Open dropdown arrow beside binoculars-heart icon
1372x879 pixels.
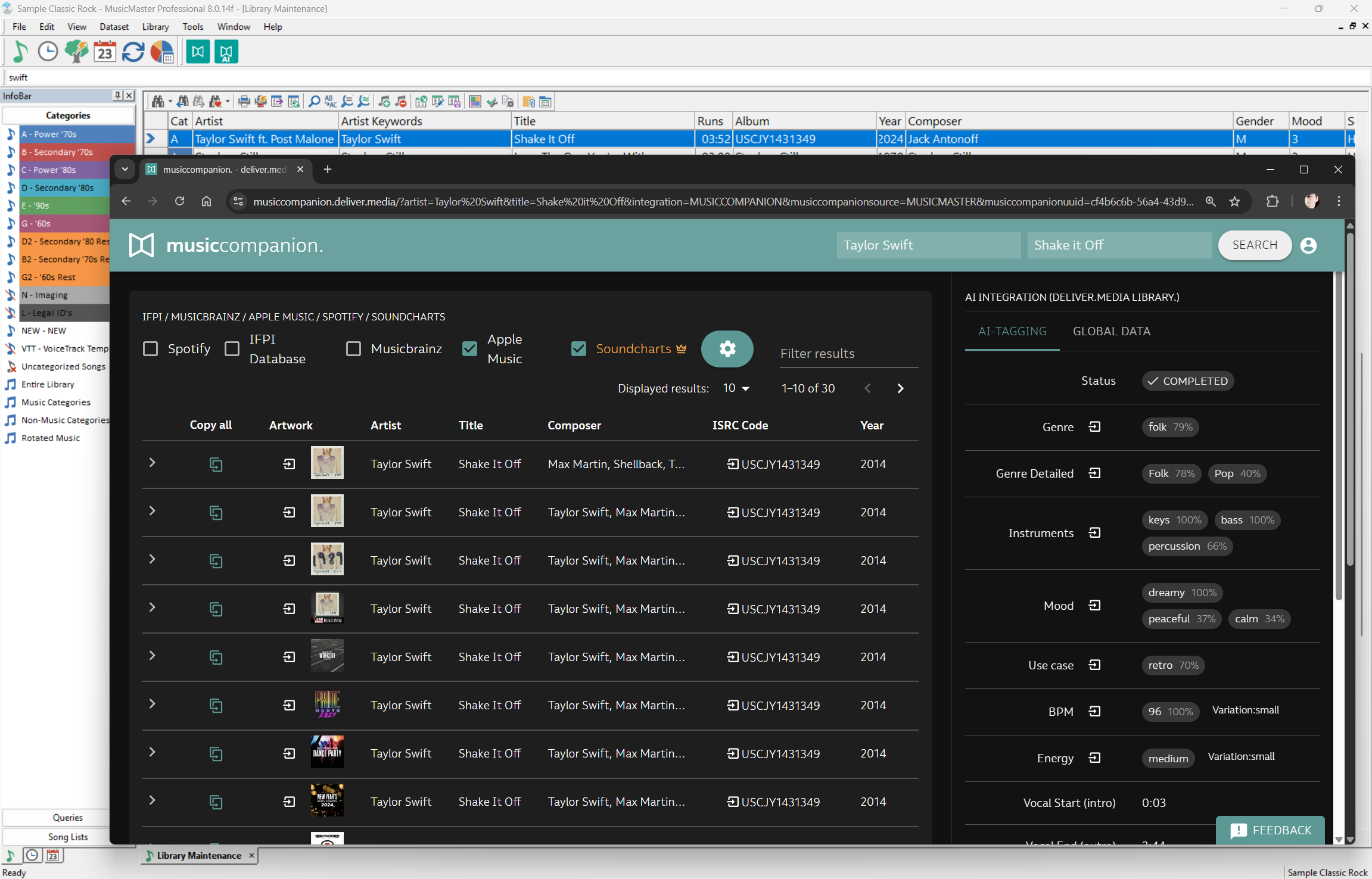(x=228, y=102)
